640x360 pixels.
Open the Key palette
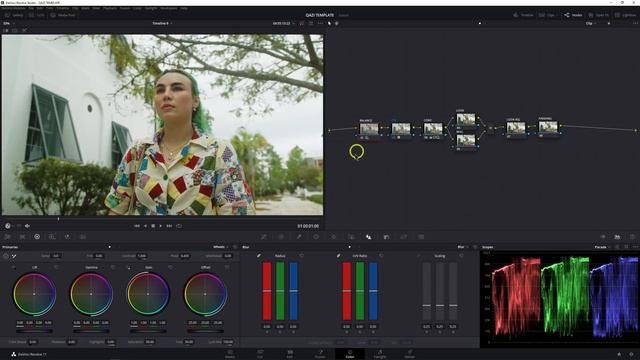[x=386, y=237]
